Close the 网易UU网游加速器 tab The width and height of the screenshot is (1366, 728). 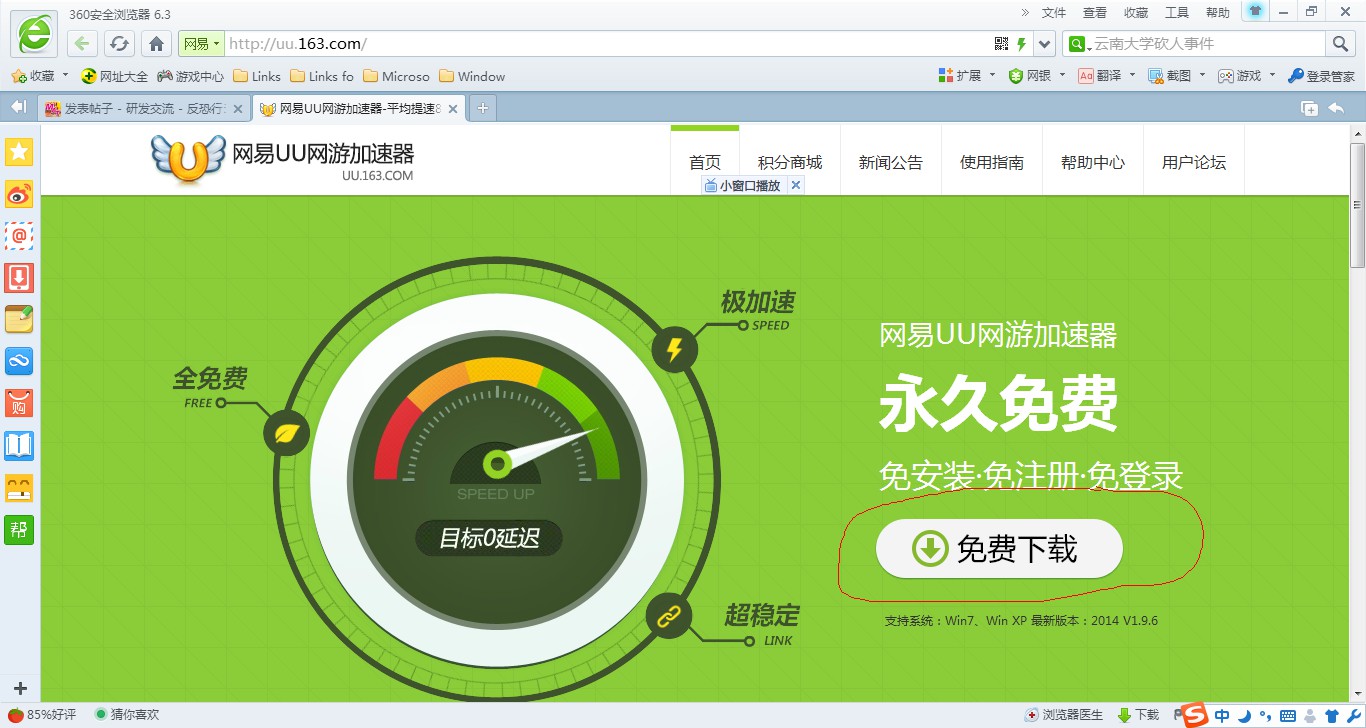point(453,109)
